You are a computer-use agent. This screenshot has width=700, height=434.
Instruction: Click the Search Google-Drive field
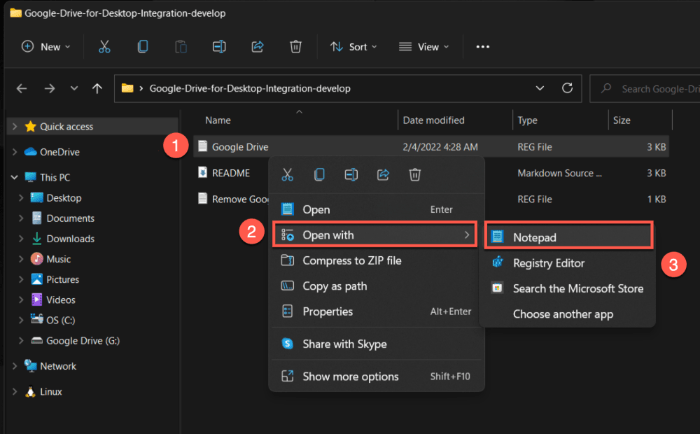tap(645, 89)
